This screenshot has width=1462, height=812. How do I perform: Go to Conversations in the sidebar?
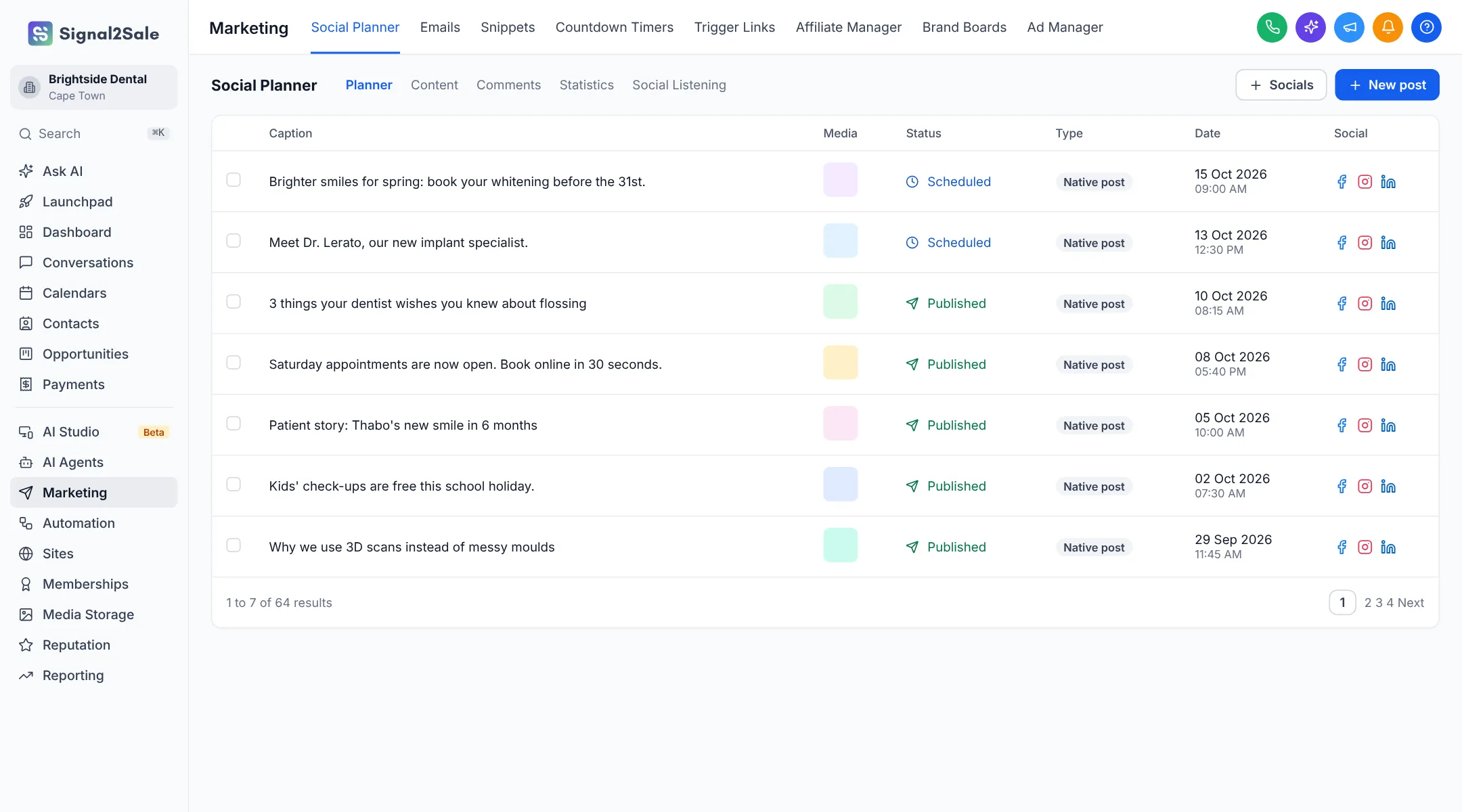(x=93, y=263)
